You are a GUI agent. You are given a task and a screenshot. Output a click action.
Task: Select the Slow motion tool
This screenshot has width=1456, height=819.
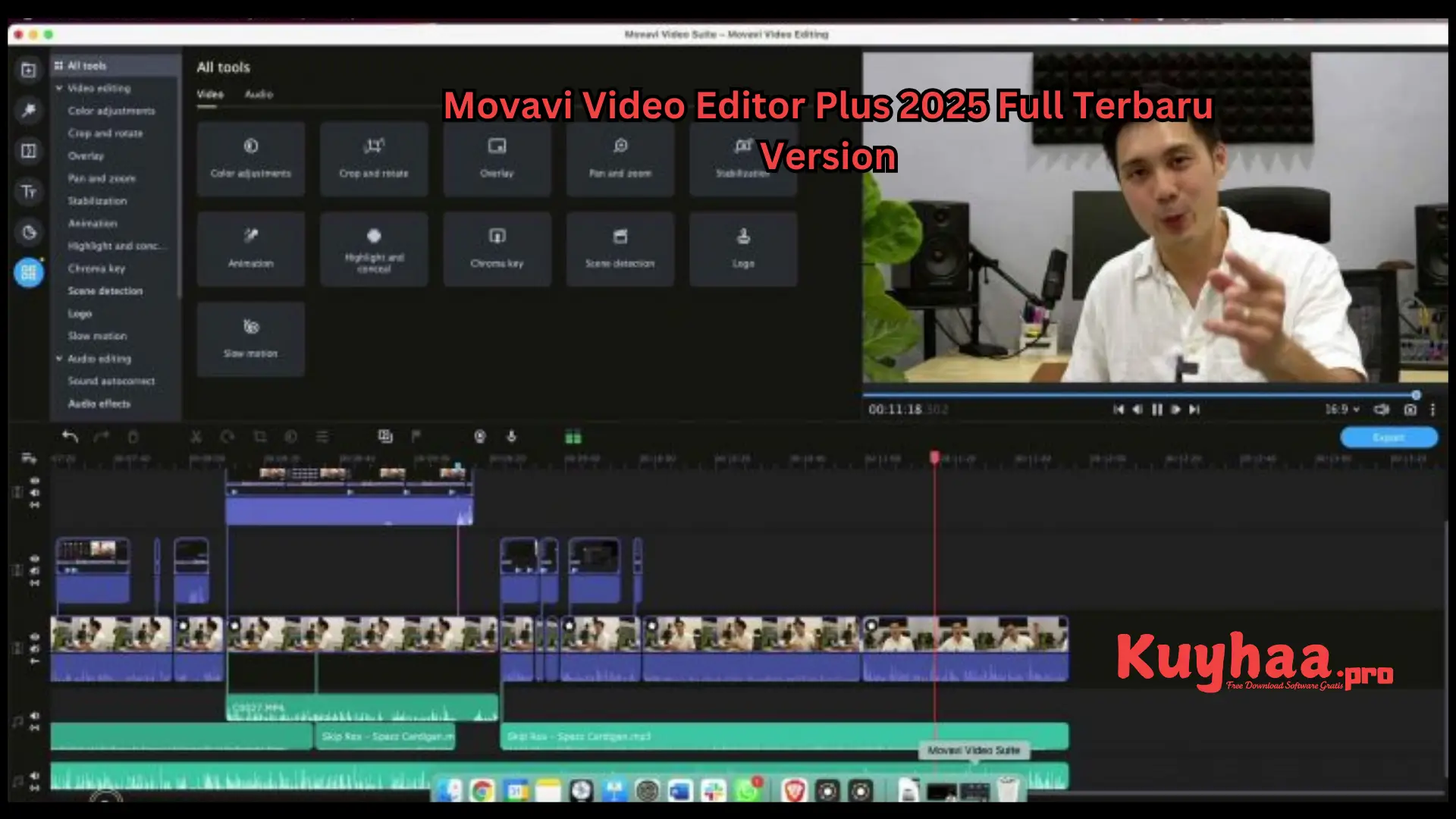pyautogui.click(x=250, y=338)
